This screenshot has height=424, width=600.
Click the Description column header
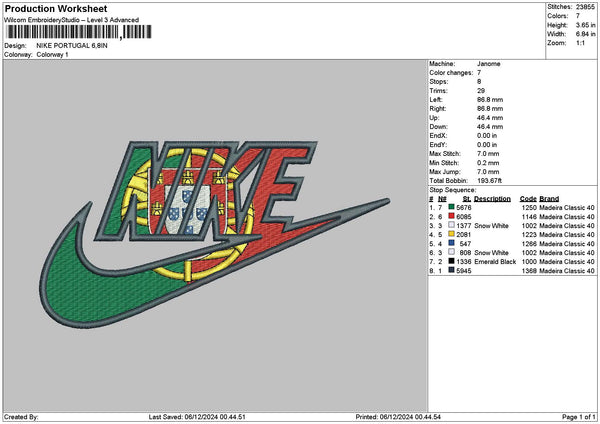pos(492,199)
